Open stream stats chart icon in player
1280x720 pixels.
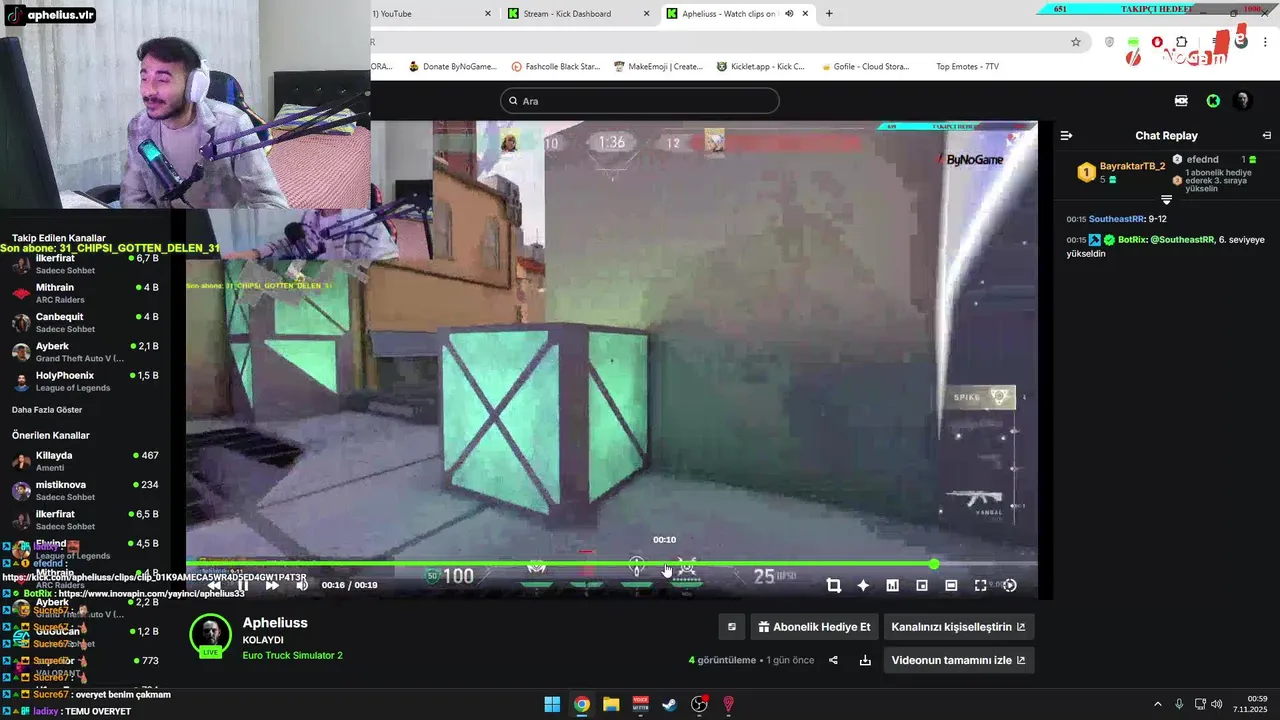(892, 586)
